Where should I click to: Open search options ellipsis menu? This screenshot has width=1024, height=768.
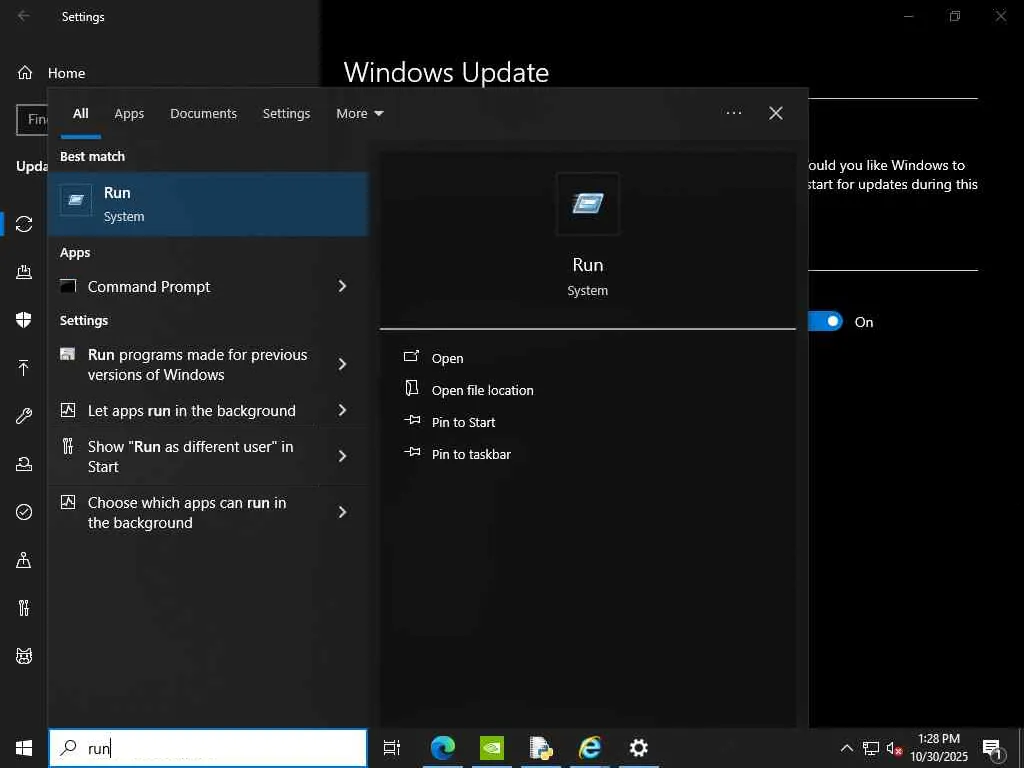coord(733,113)
